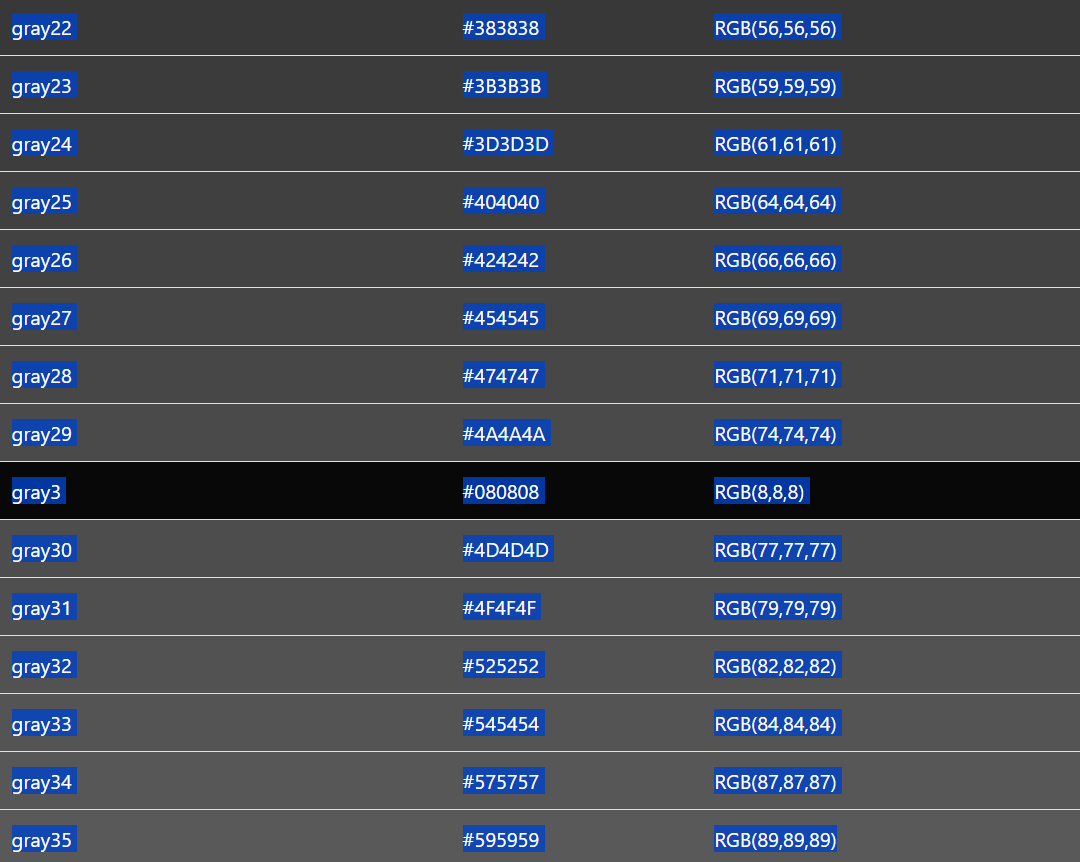Select the #383838 hex code
This screenshot has width=1080, height=862.
[501, 28]
